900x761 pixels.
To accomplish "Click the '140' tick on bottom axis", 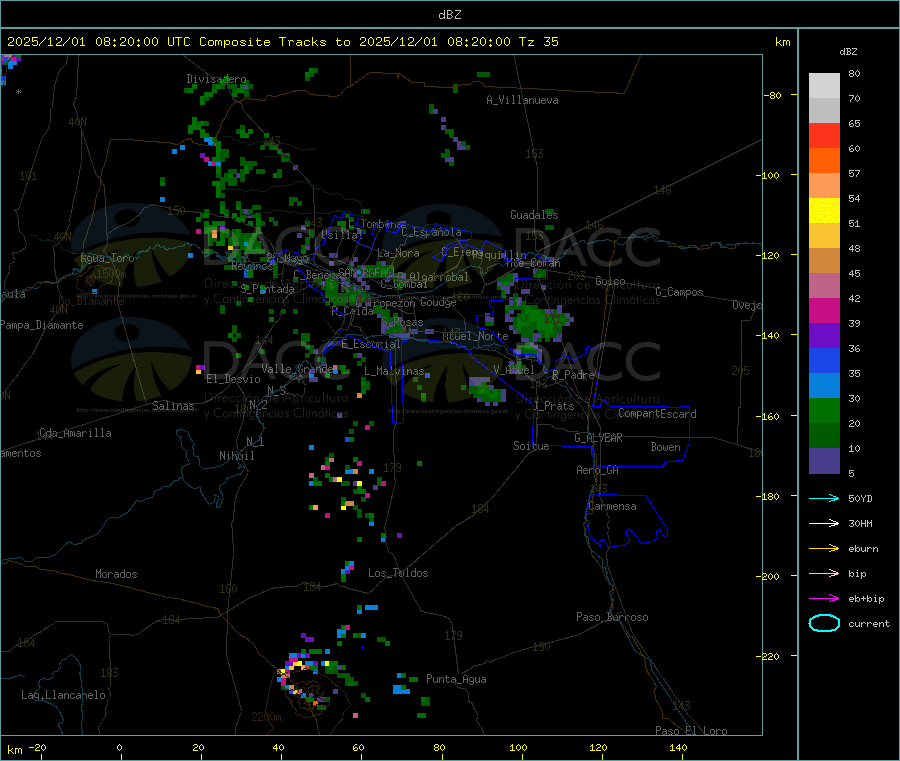I will coord(678,747).
